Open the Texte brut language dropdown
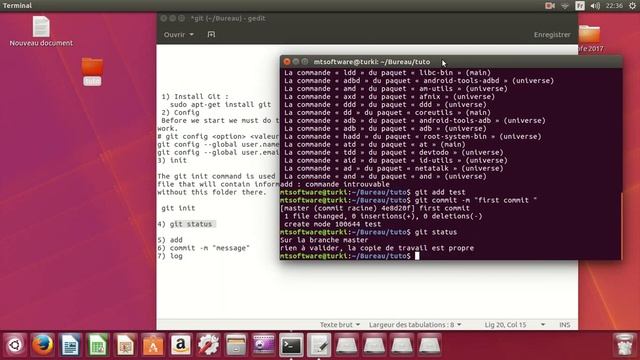640x360 pixels. (x=340, y=325)
